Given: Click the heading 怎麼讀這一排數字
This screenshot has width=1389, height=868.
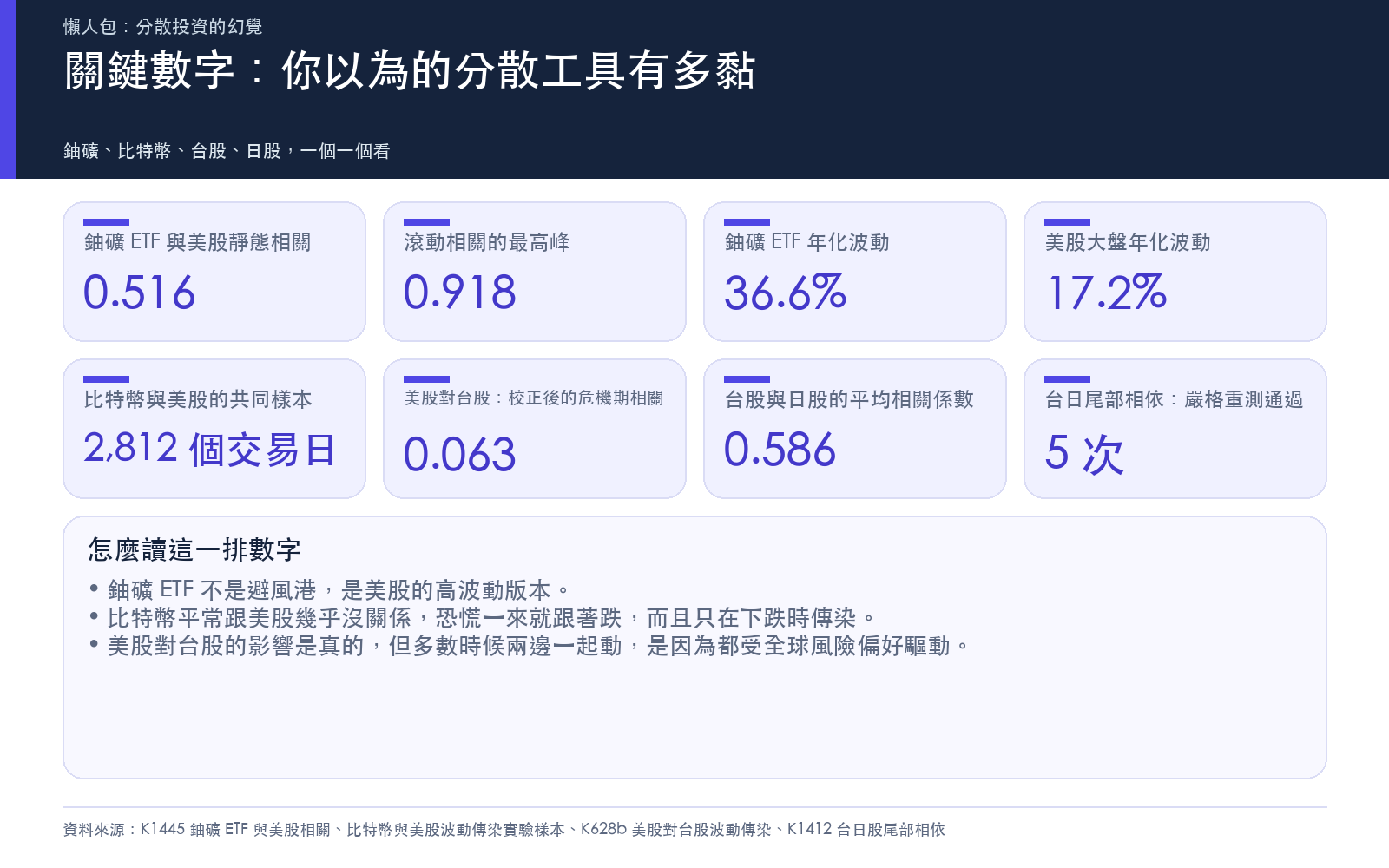Looking at the screenshot, I should click(x=194, y=549).
